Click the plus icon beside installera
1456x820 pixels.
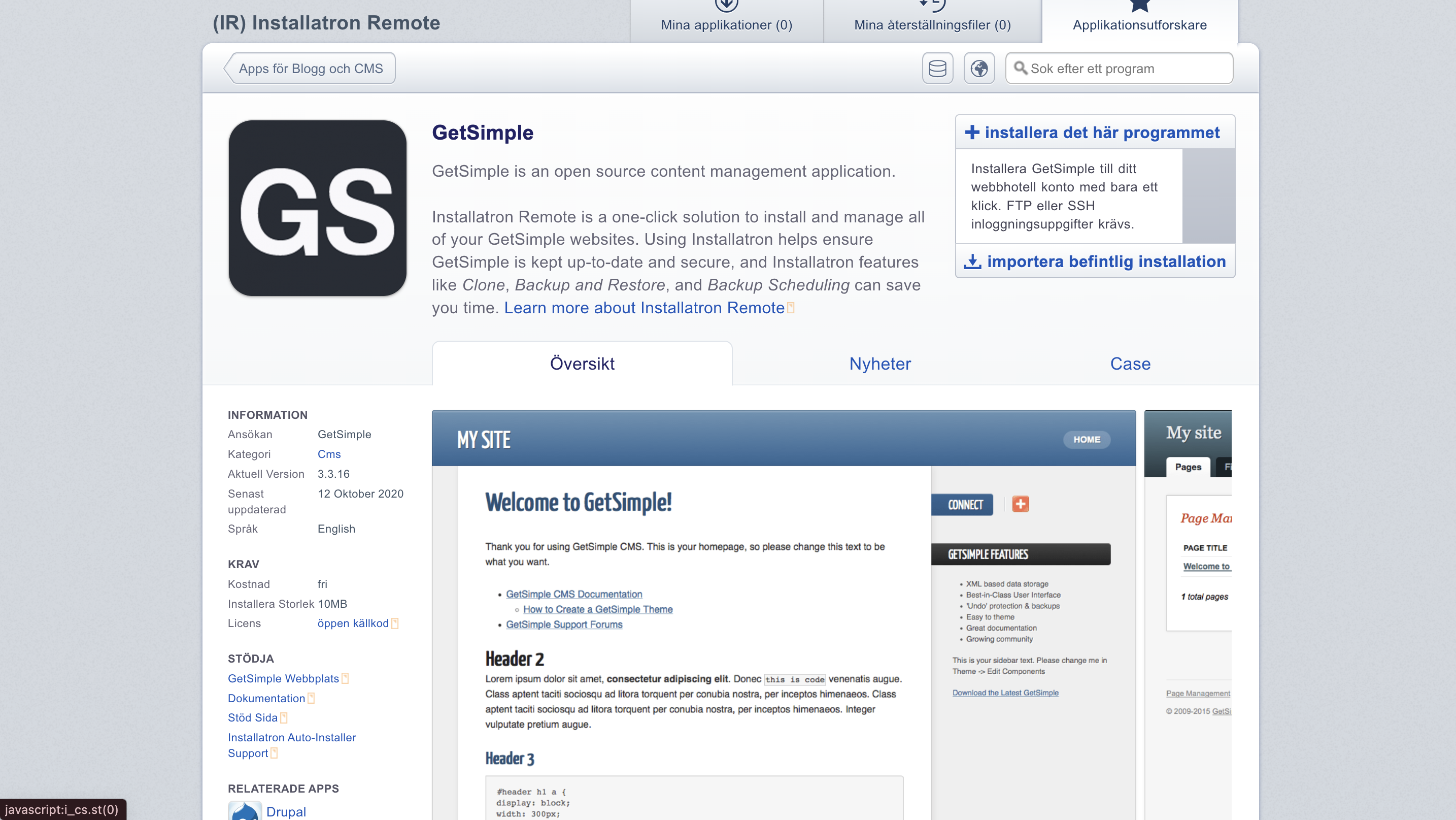(972, 133)
